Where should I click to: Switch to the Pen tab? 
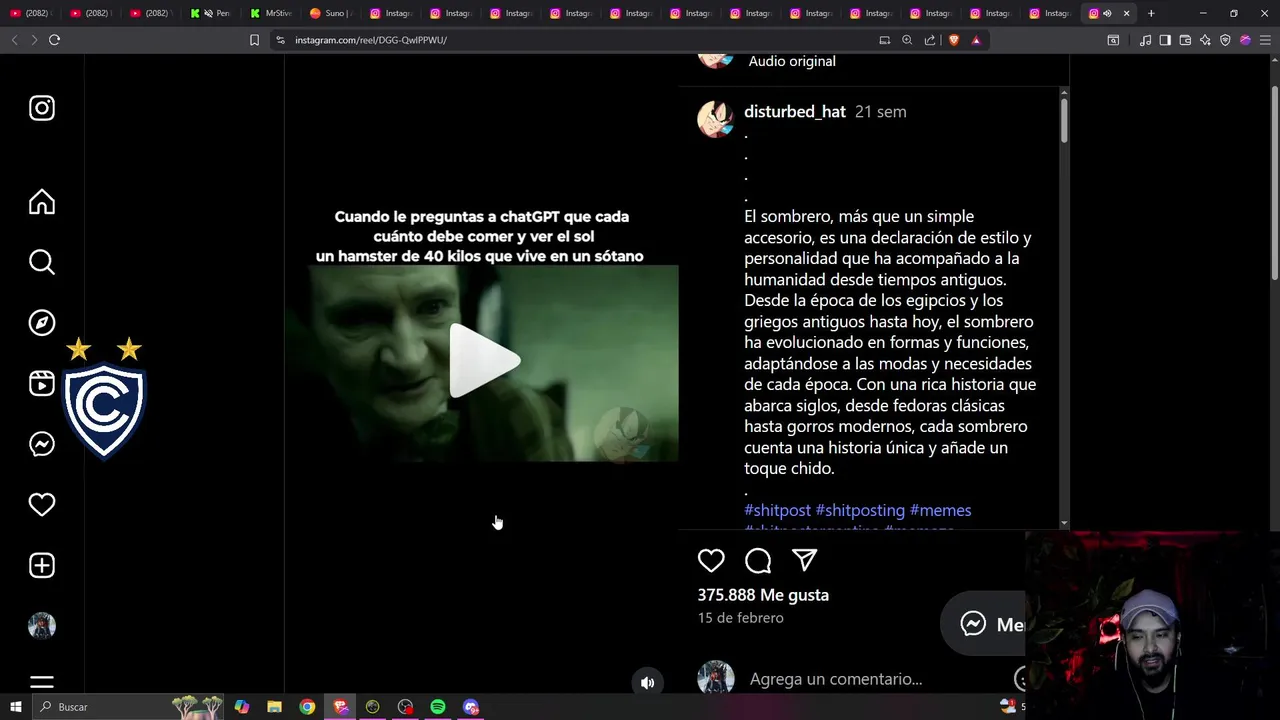[211, 13]
